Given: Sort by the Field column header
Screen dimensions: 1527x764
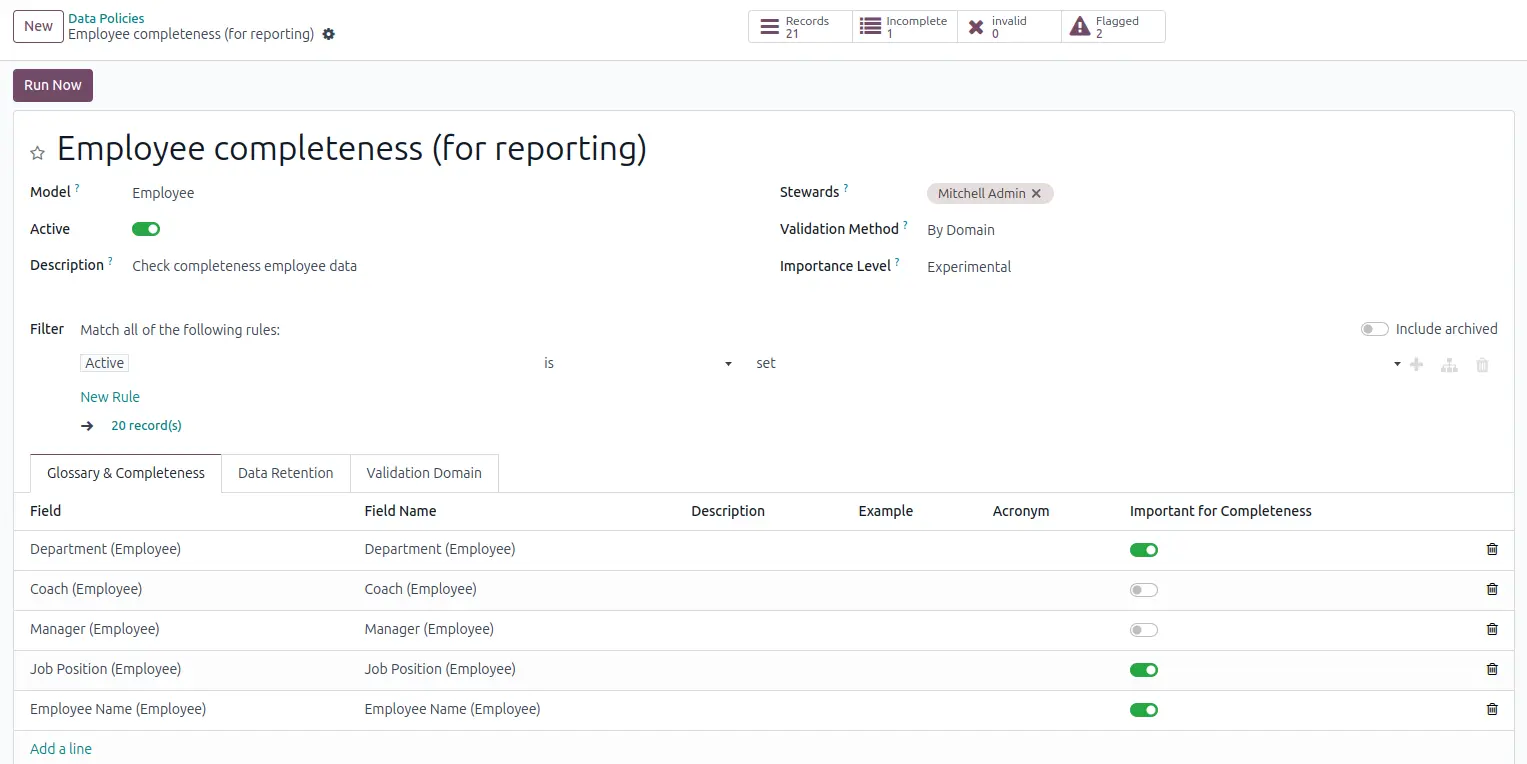Looking at the screenshot, I should [45, 511].
